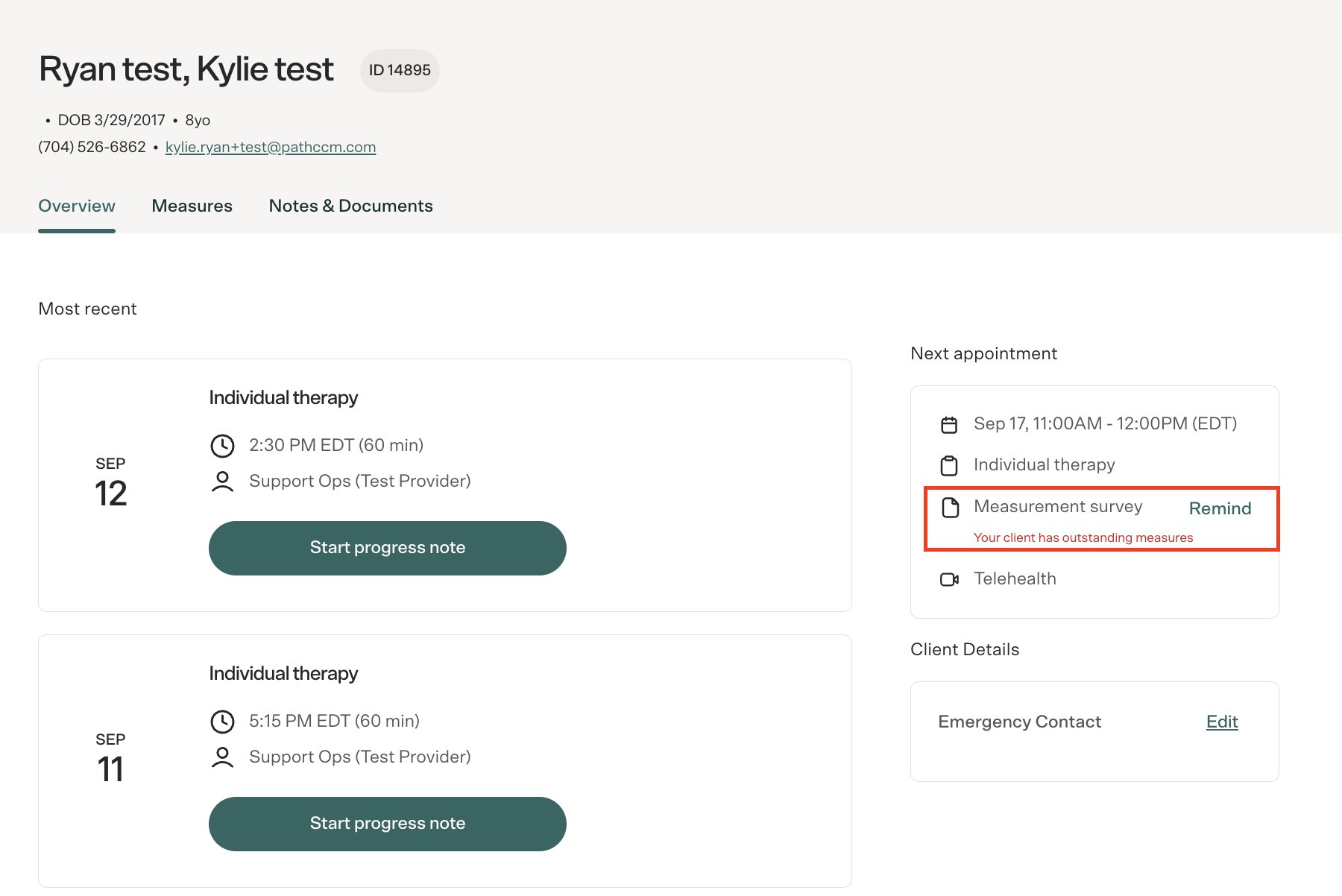The width and height of the screenshot is (1342, 896).
Task: Click Support Ops (Test Provider) in Sep 11 card
Action: point(360,757)
